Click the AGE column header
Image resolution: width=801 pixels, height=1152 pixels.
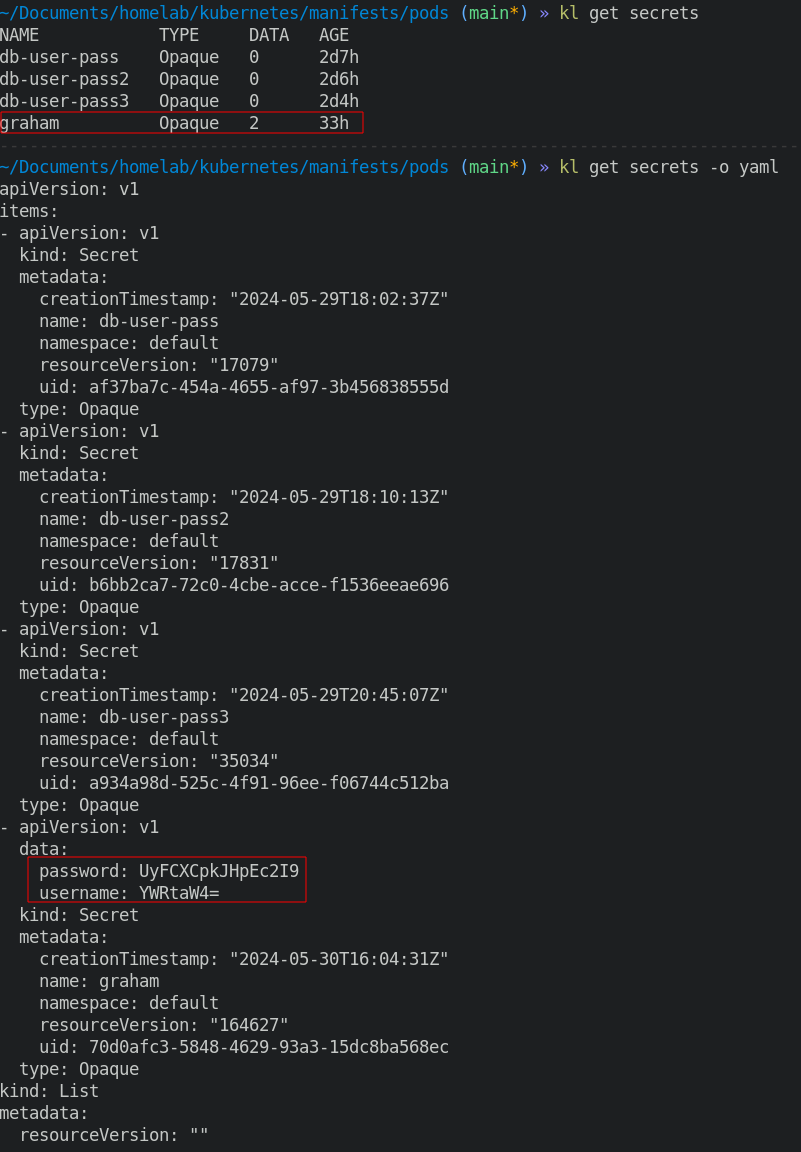334,35
